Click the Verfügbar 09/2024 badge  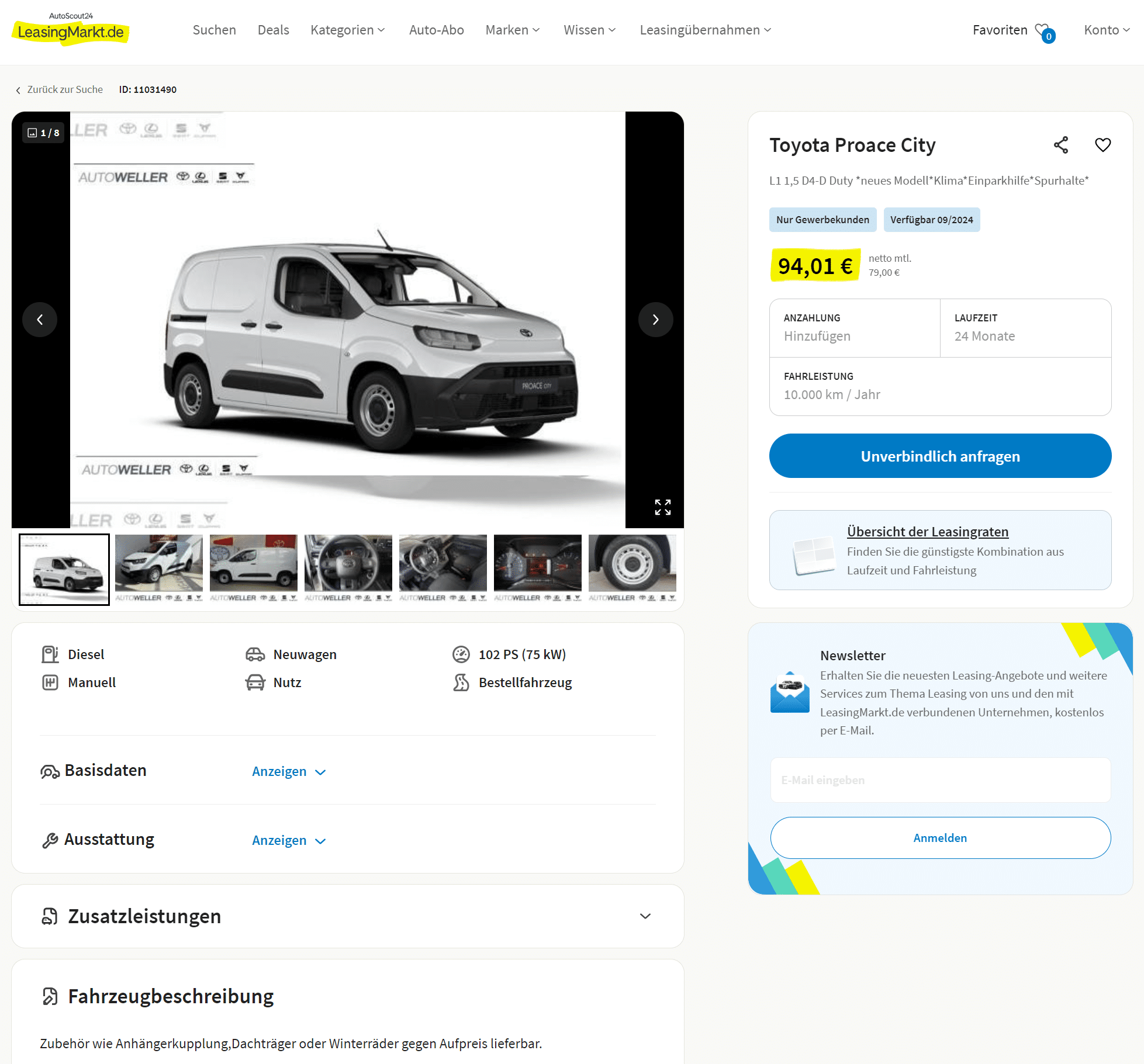pos(932,220)
